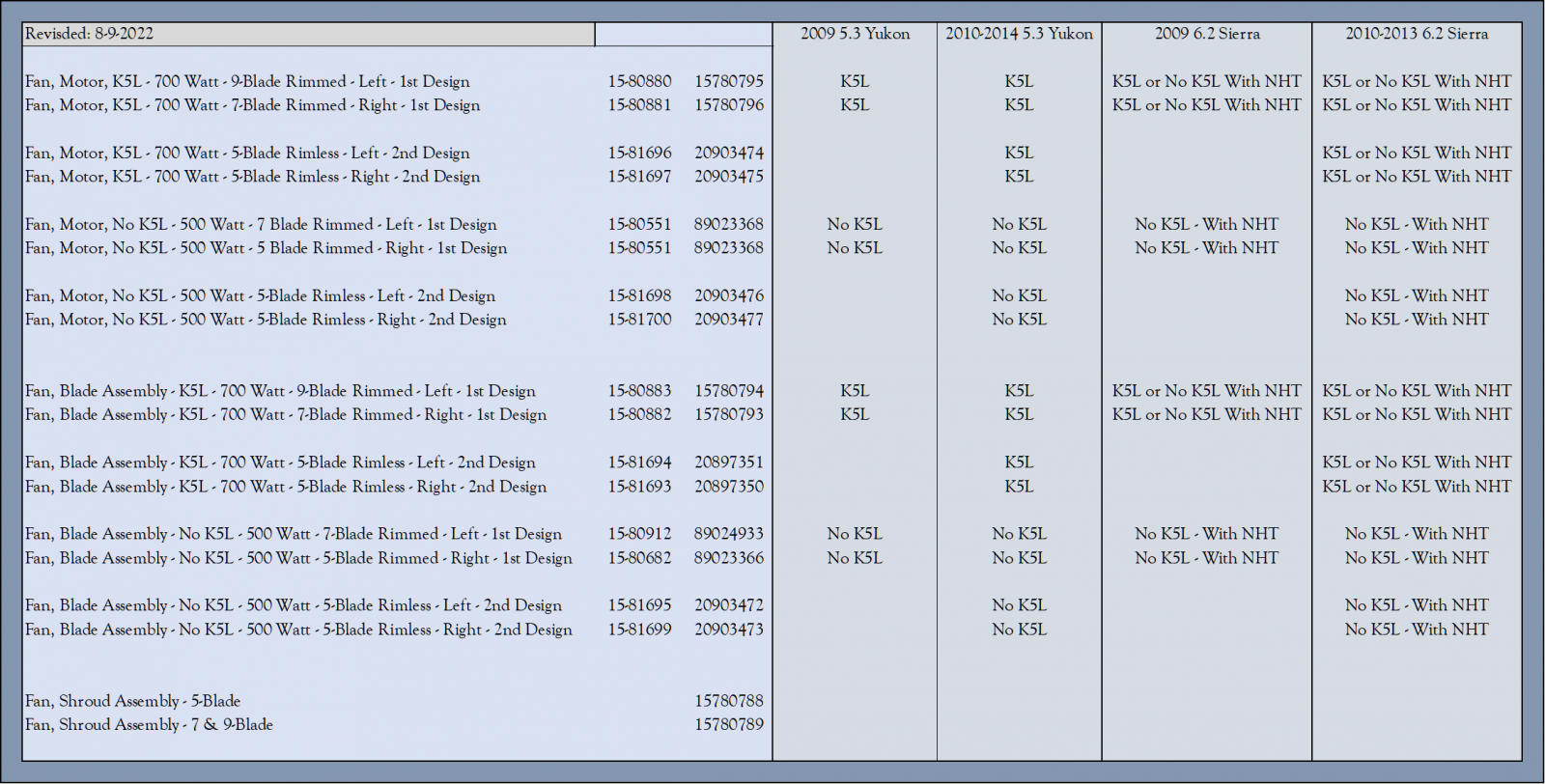Image resolution: width=1545 pixels, height=784 pixels.
Task: Select part number 15-80881
Action: pyautogui.click(x=639, y=105)
